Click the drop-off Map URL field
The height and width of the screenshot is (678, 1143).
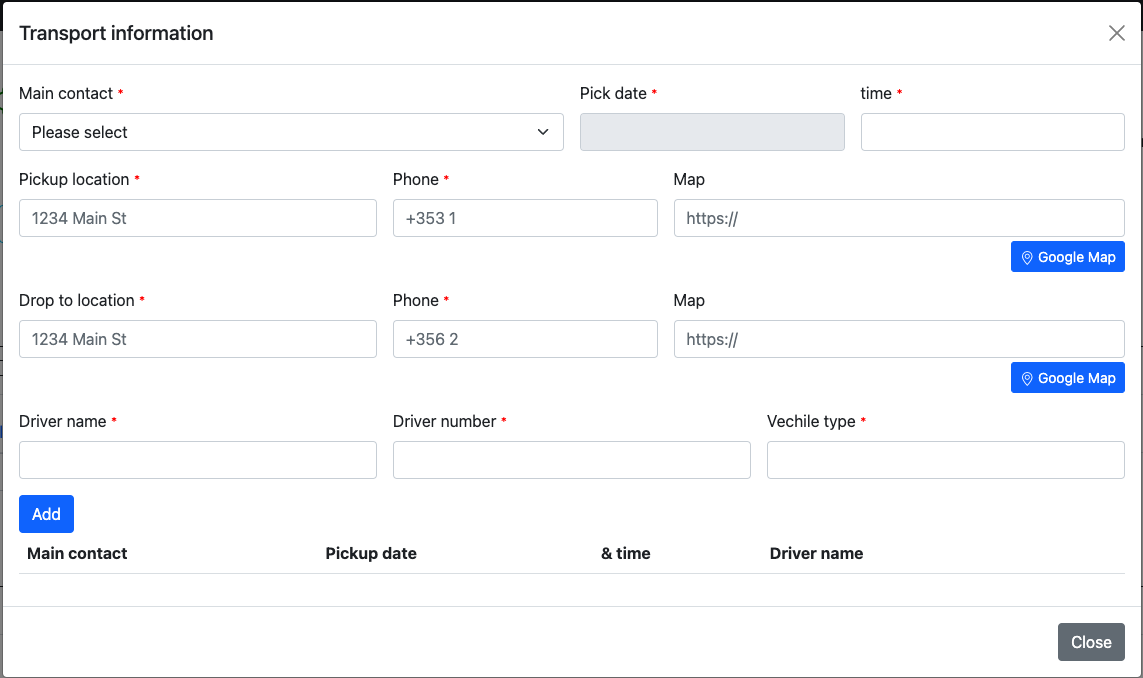coord(899,339)
